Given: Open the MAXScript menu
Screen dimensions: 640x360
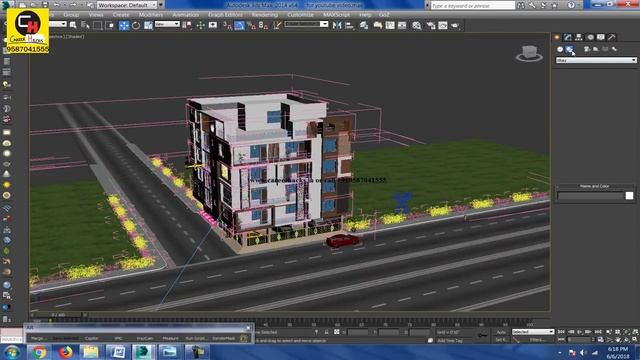Looking at the screenshot, I should [x=337, y=15].
